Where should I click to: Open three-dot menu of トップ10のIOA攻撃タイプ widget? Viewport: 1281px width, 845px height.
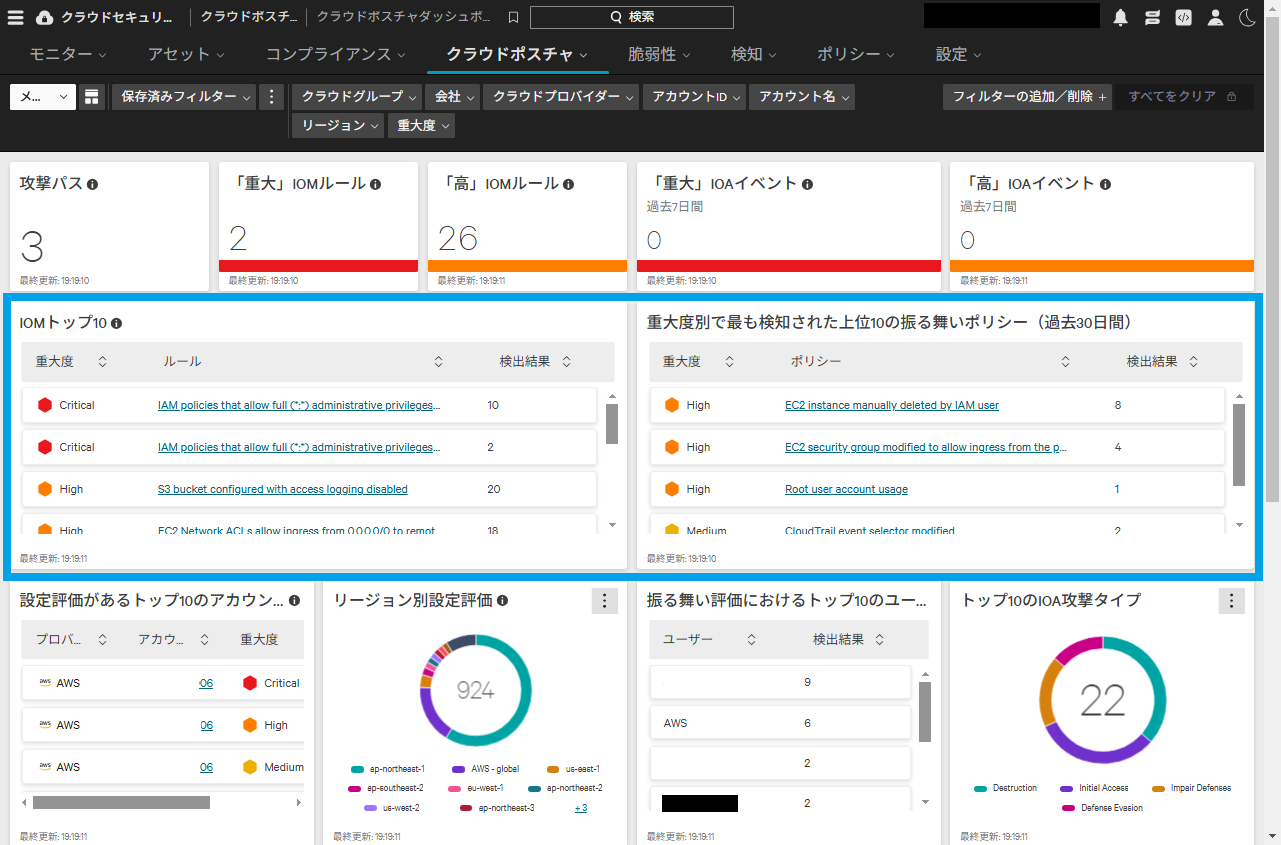[x=1232, y=601]
